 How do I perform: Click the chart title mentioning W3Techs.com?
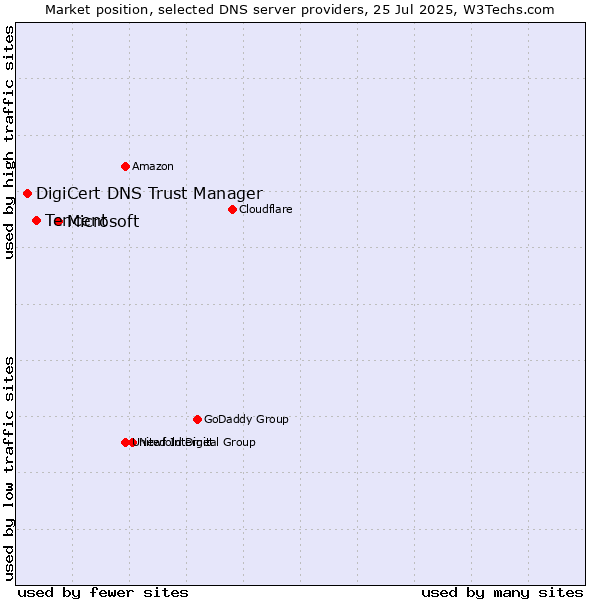(x=300, y=10)
